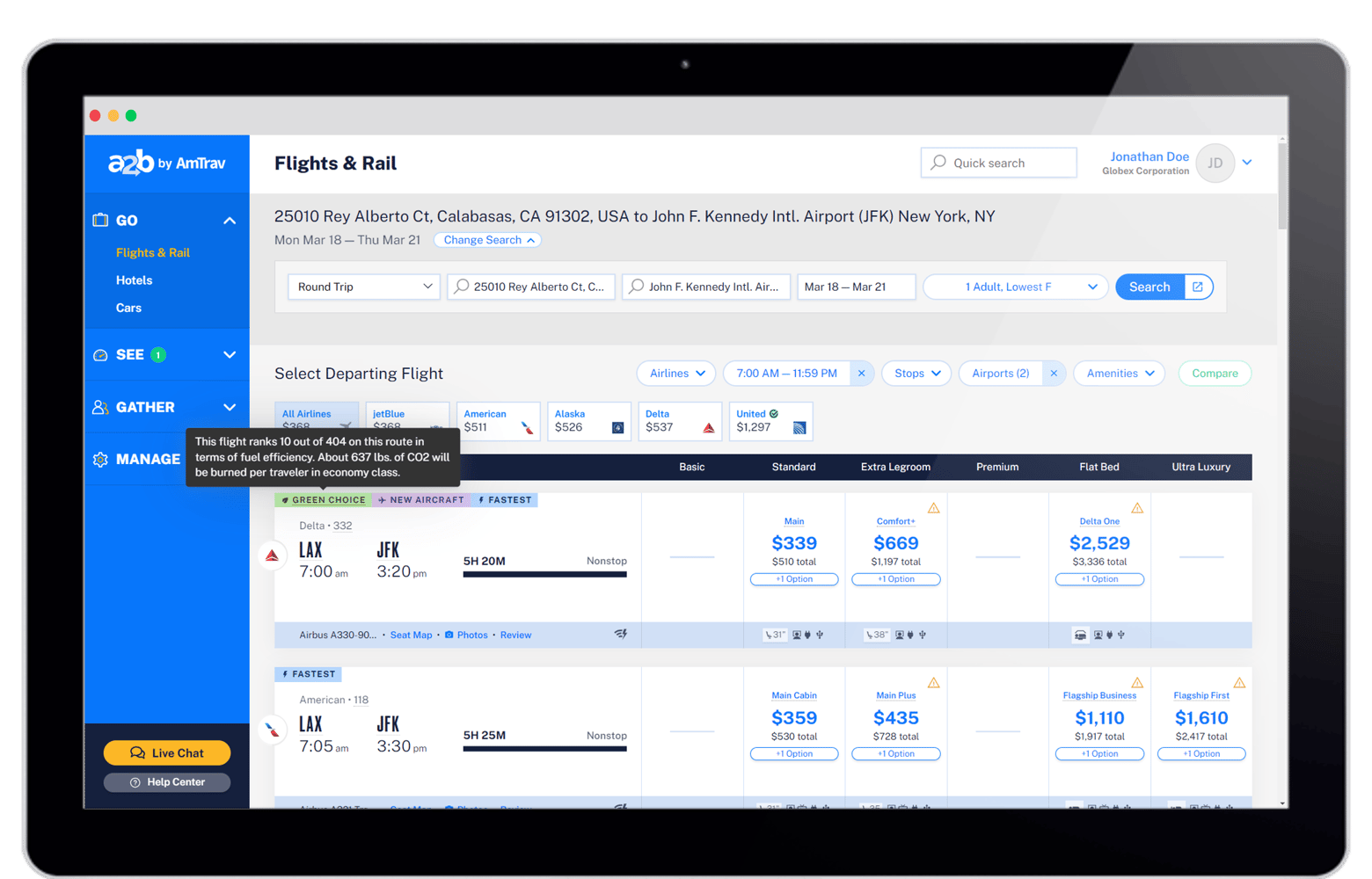Click the Search button

(x=1149, y=287)
